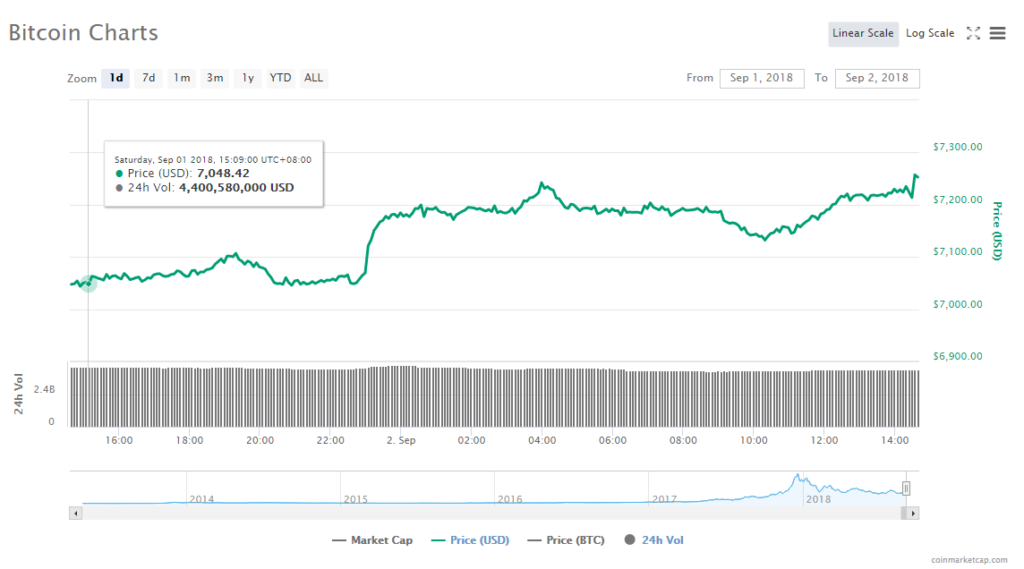Image resolution: width=1024 pixels, height=569 pixels.
Task: Select the 7d zoom range
Action: coord(148,78)
